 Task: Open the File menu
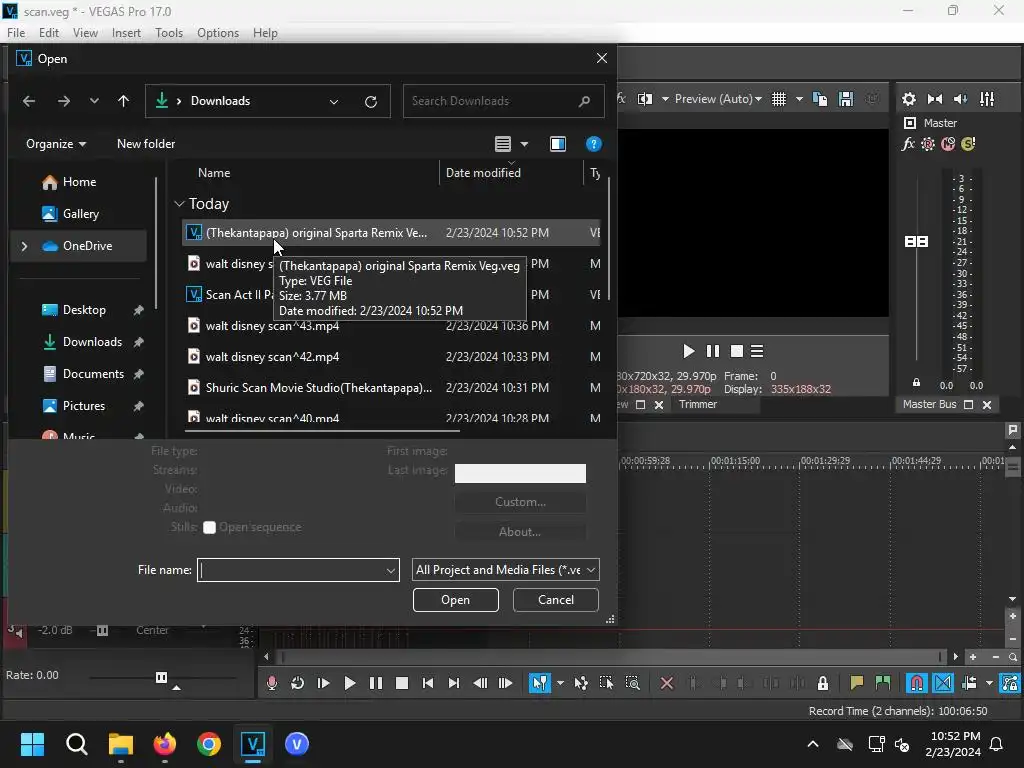[x=16, y=33]
